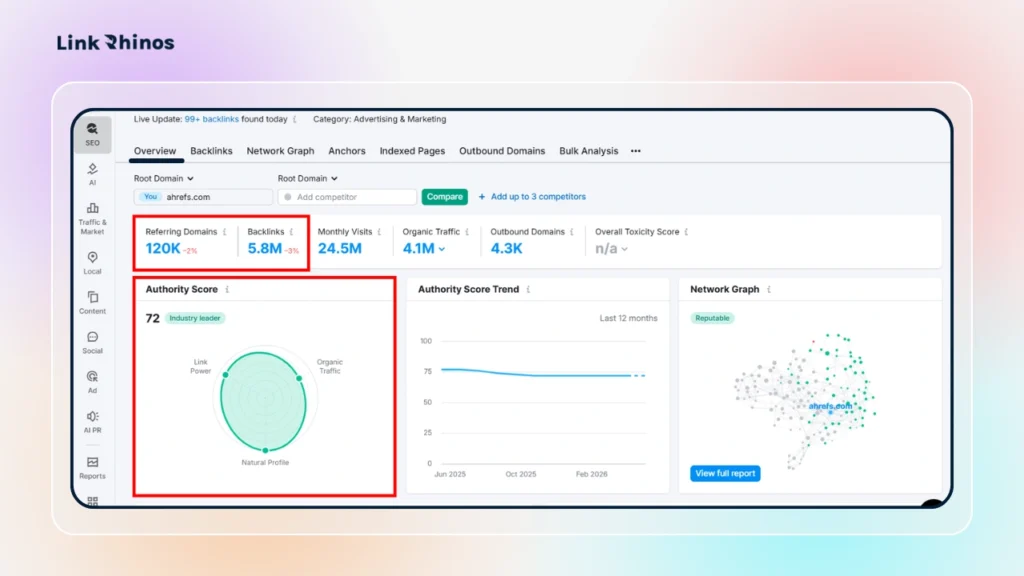Switch to the Backlinks tab
The width and height of the screenshot is (1024, 576).
[x=211, y=151]
